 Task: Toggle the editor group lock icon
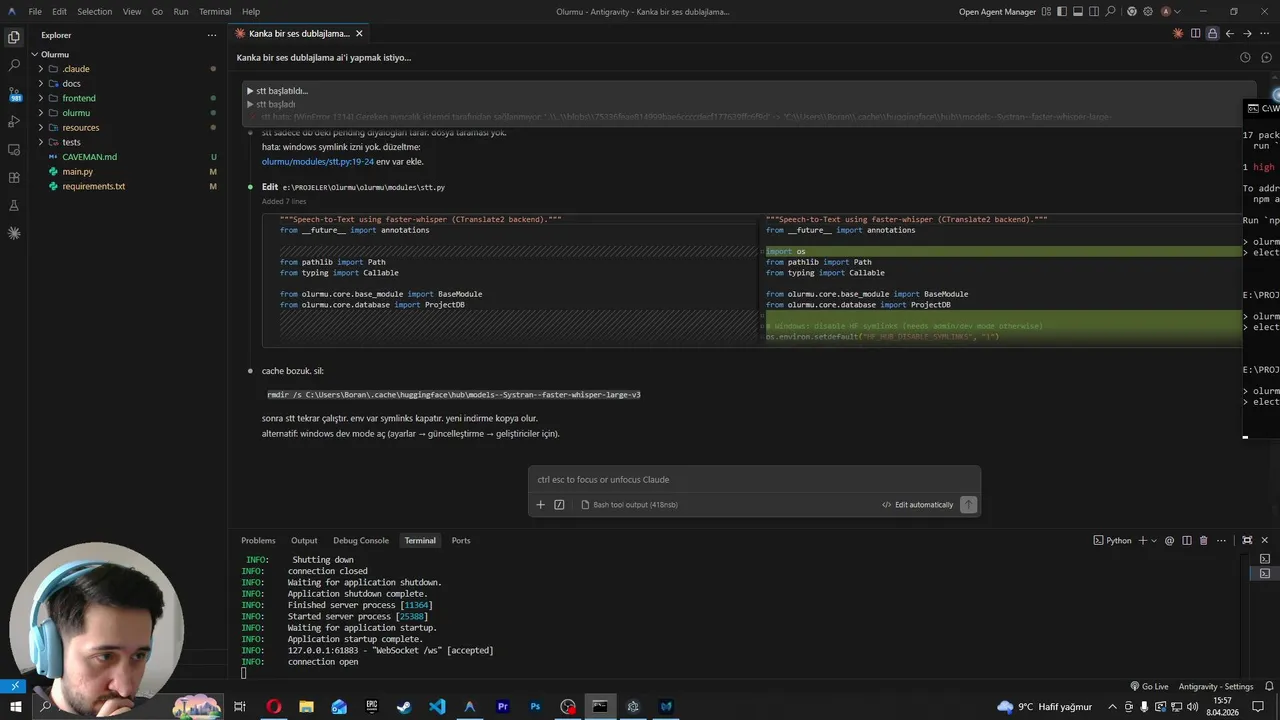1212,33
